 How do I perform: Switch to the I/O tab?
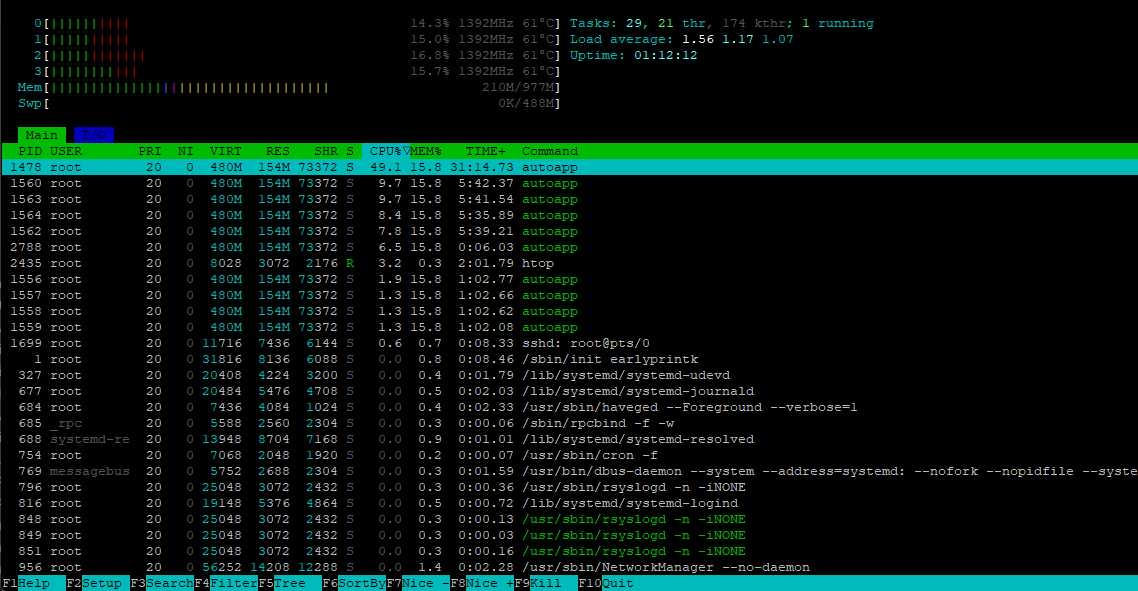click(94, 135)
